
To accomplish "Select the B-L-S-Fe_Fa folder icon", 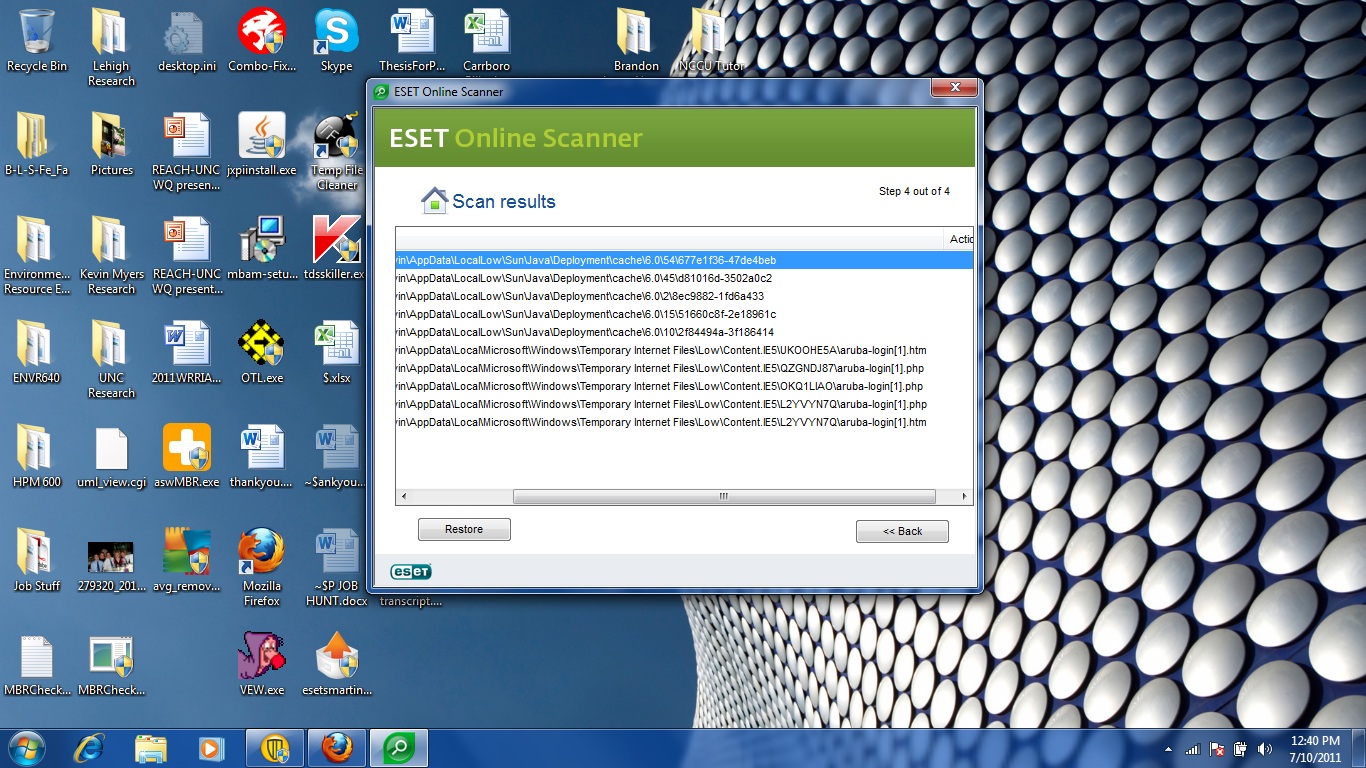I will tap(37, 145).
